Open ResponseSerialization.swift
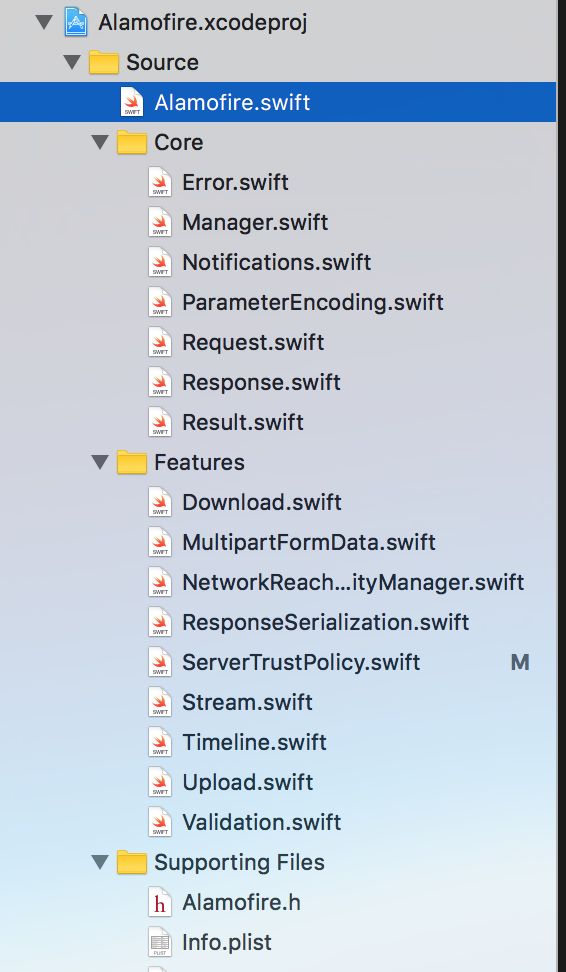The image size is (566, 972). (325, 622)
